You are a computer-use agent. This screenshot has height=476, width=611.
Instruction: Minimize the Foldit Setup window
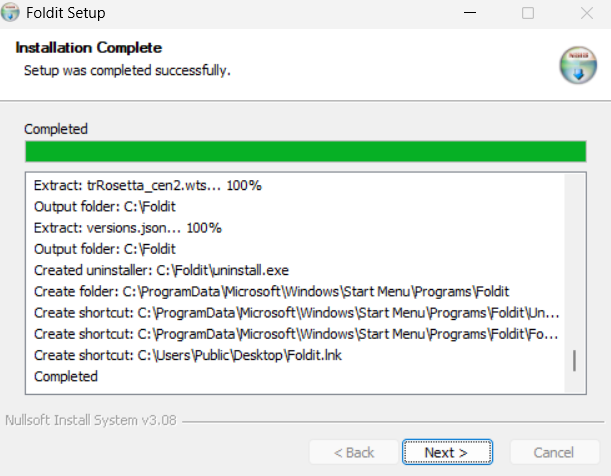click(470, 13)
